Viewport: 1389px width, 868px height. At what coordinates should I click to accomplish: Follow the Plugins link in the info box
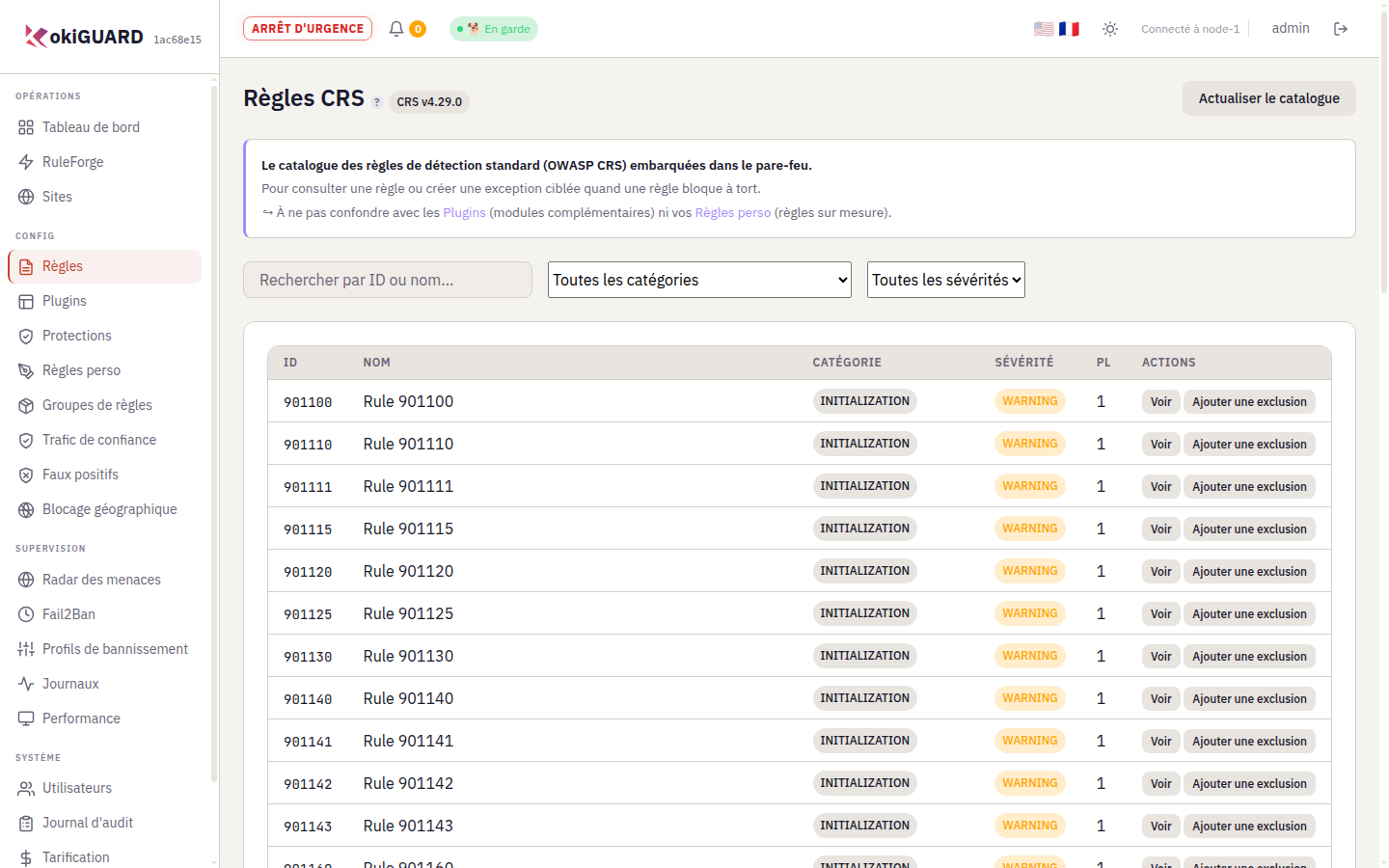tap(464, 212)
